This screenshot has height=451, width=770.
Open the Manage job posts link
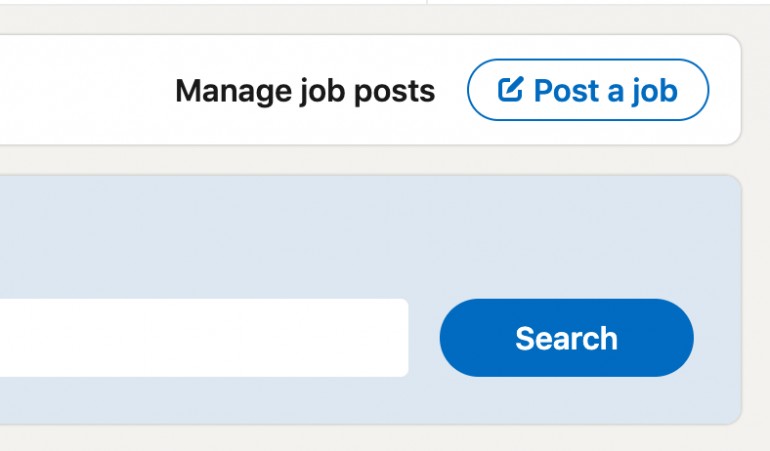pos(305,91)
